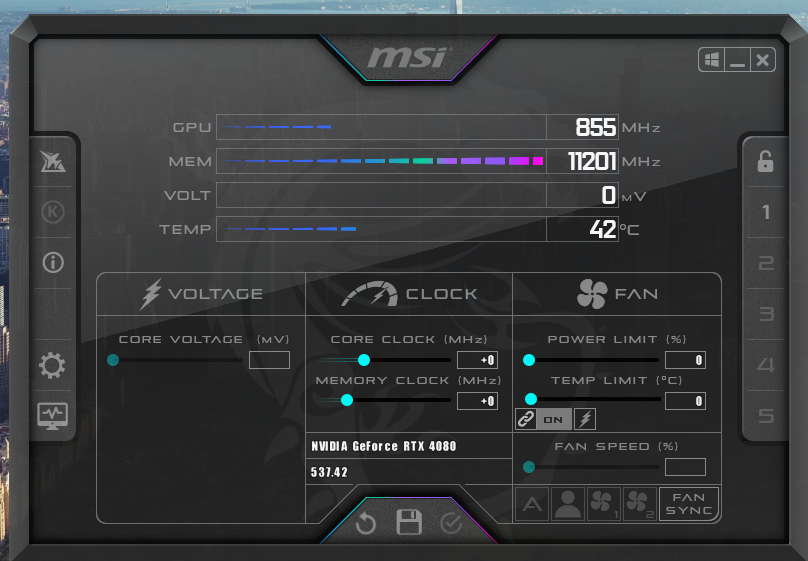The image size is (808, 561).
Task: Adjust the Core Clock slider handle
Action: 364,360
